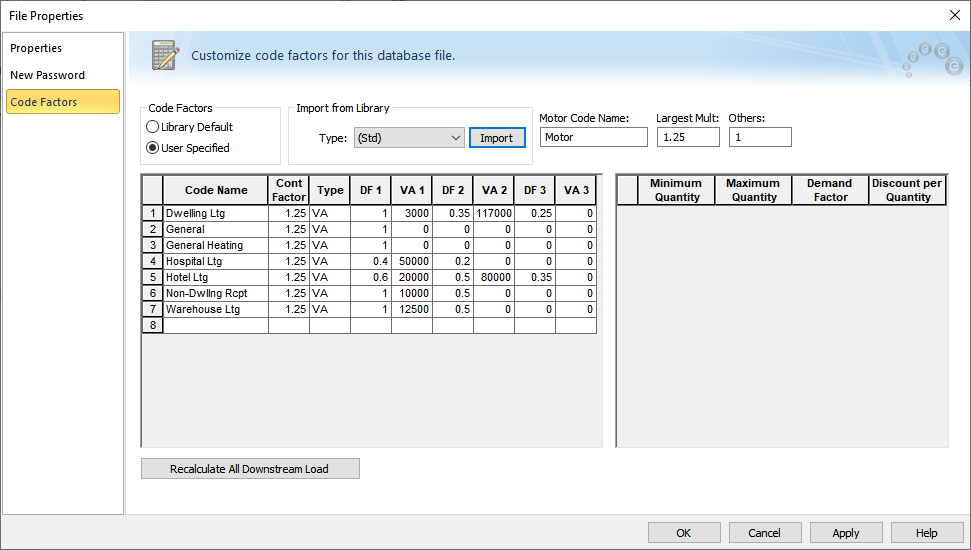This screenshot has width=971, height=550.
Task: Click the Apply button
Action: pyautogui.click(x=846, y=533)
